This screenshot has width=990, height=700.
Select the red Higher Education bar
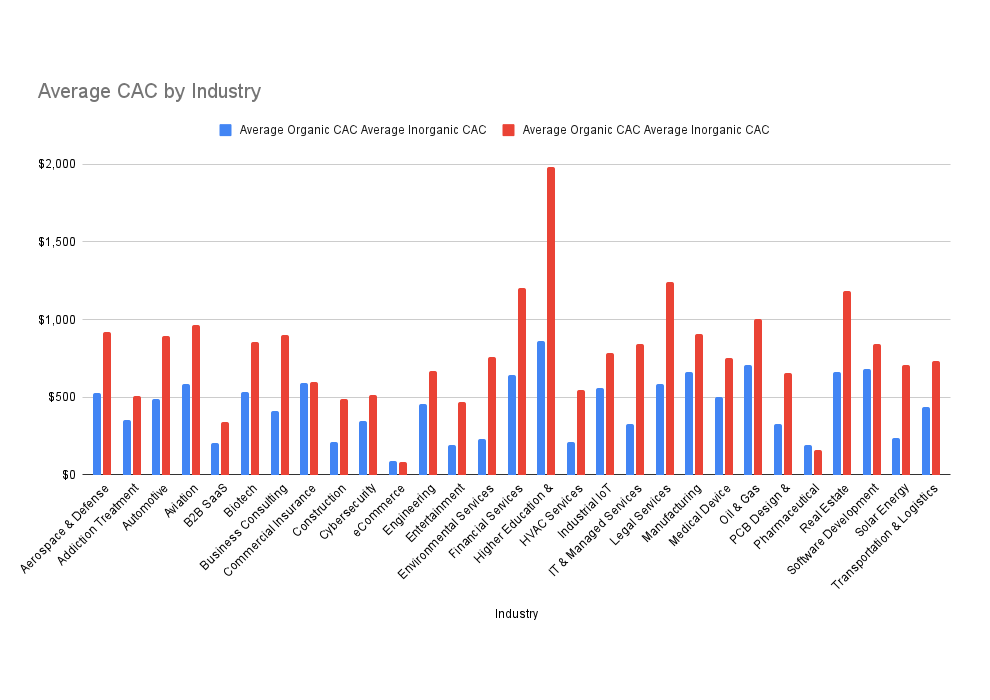coord(551,321)
